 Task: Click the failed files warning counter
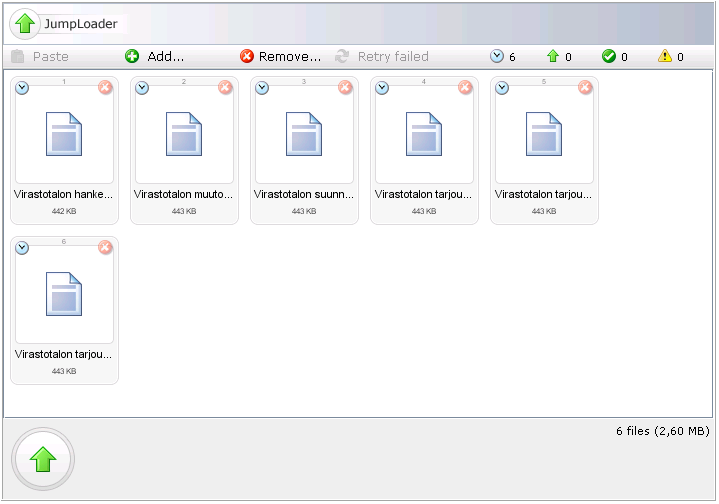tap(671, 56)
